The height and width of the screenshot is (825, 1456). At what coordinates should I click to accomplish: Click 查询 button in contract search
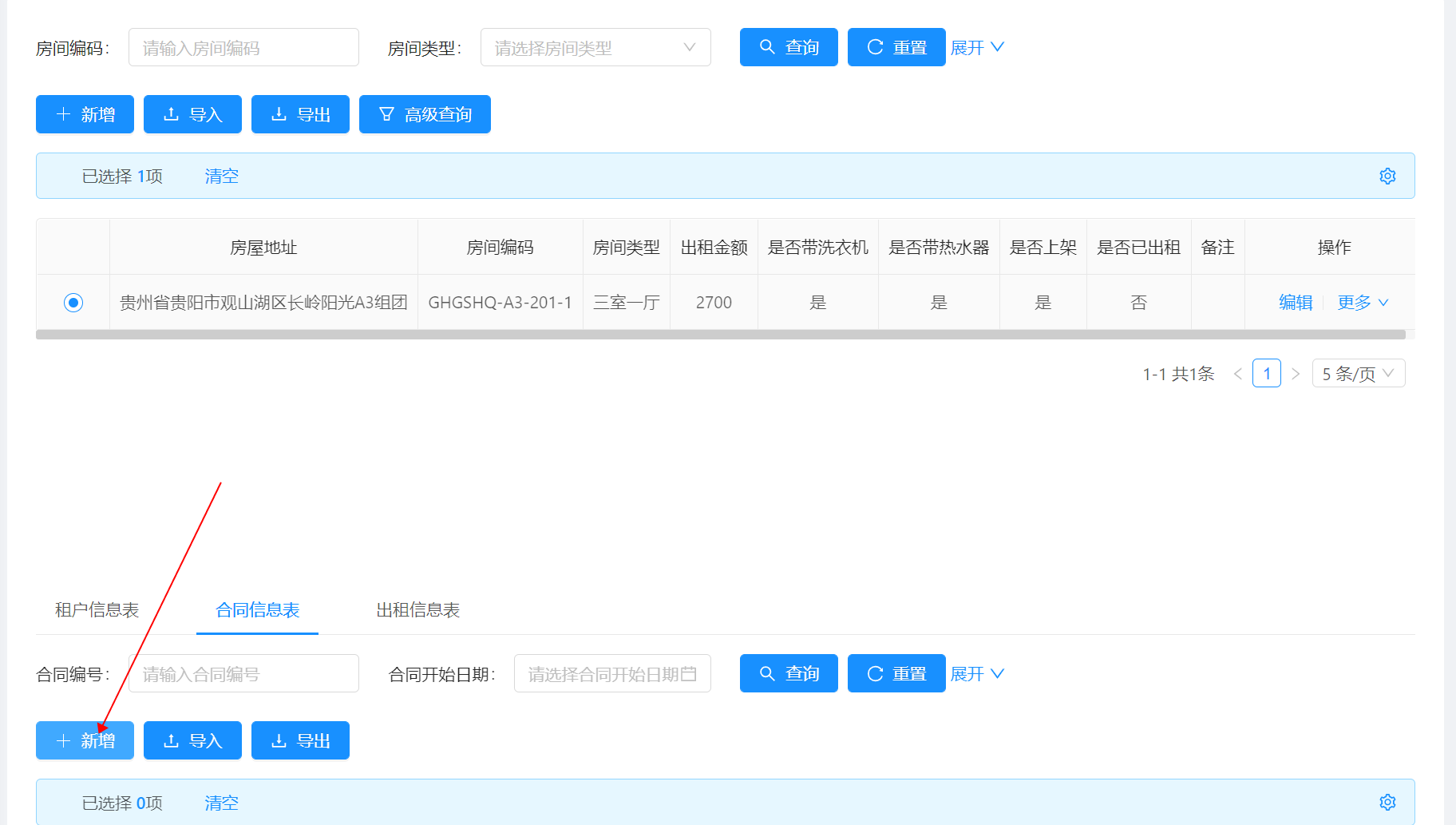click(x=789, y=673)
